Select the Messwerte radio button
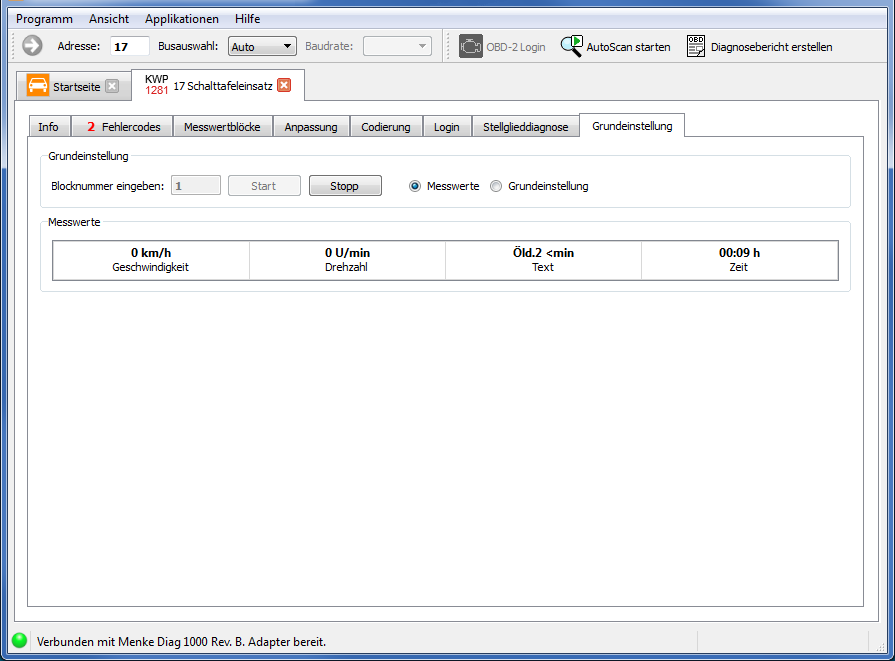Image resolution: width=895 pixels, height=661 pixels. tap(415, 186)
